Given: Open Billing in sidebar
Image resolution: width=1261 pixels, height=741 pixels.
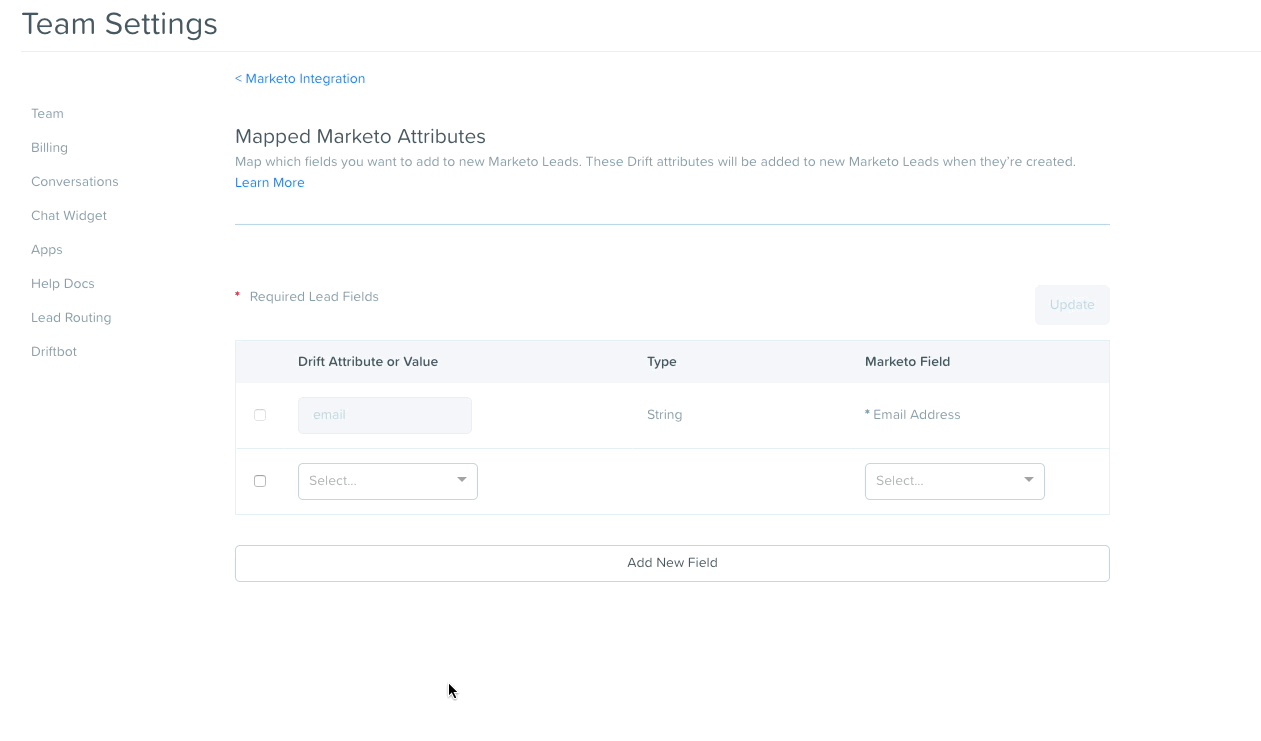Looking at the screenshot, I should (49, 148).
